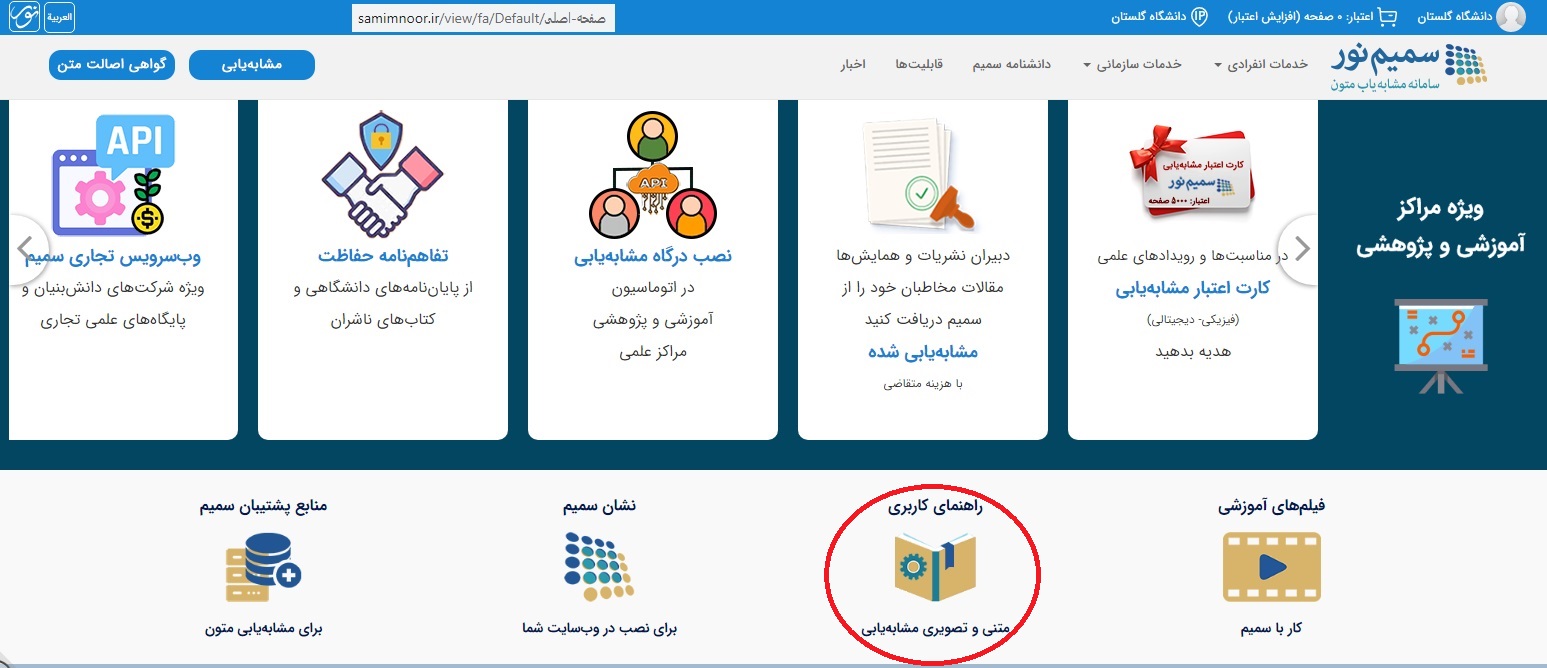Click برای نصب در وب‌سایت شما caption
This screenshot has width=1547, height=668.
(x=599, y=630)
